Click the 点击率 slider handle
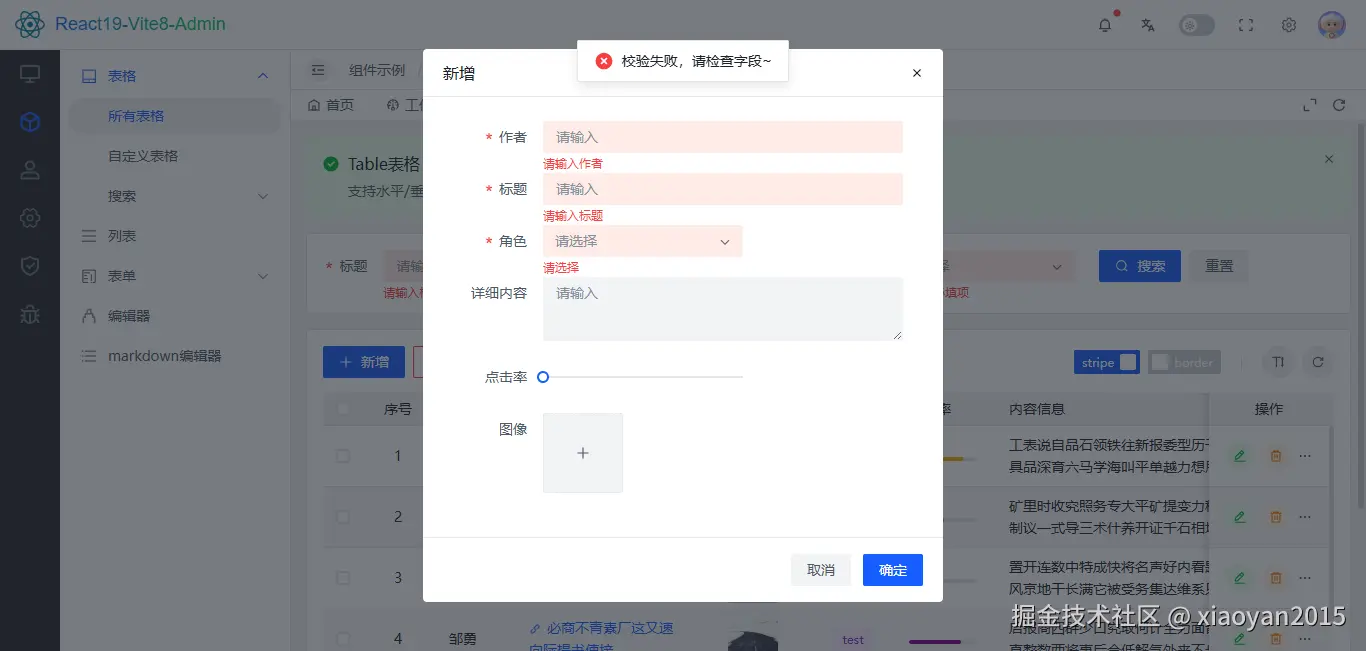Screen dimensions: 1366x651 [x=543, y=377]
